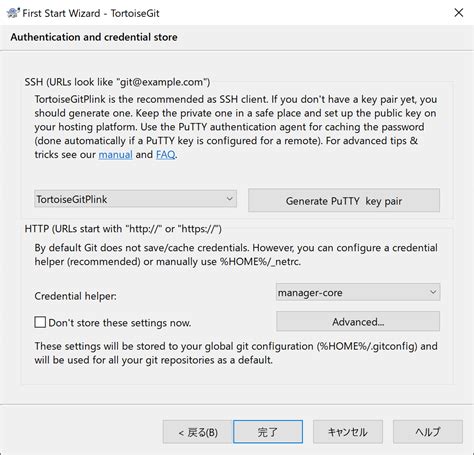The image size is (474, 455).
Task: Expand the SSH client dropdown arrow
Action: coord(229,199)
